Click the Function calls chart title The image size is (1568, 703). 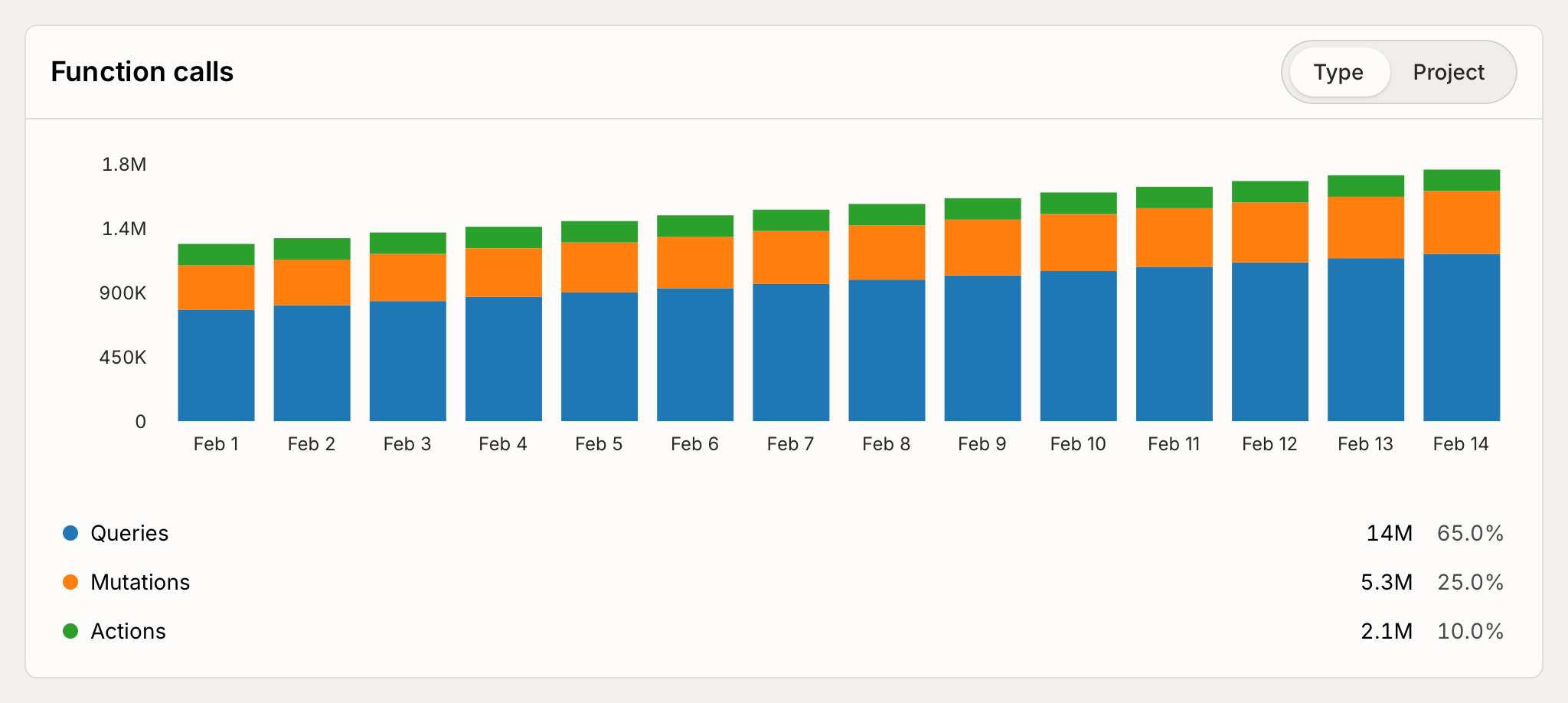(x=142, y=71)
